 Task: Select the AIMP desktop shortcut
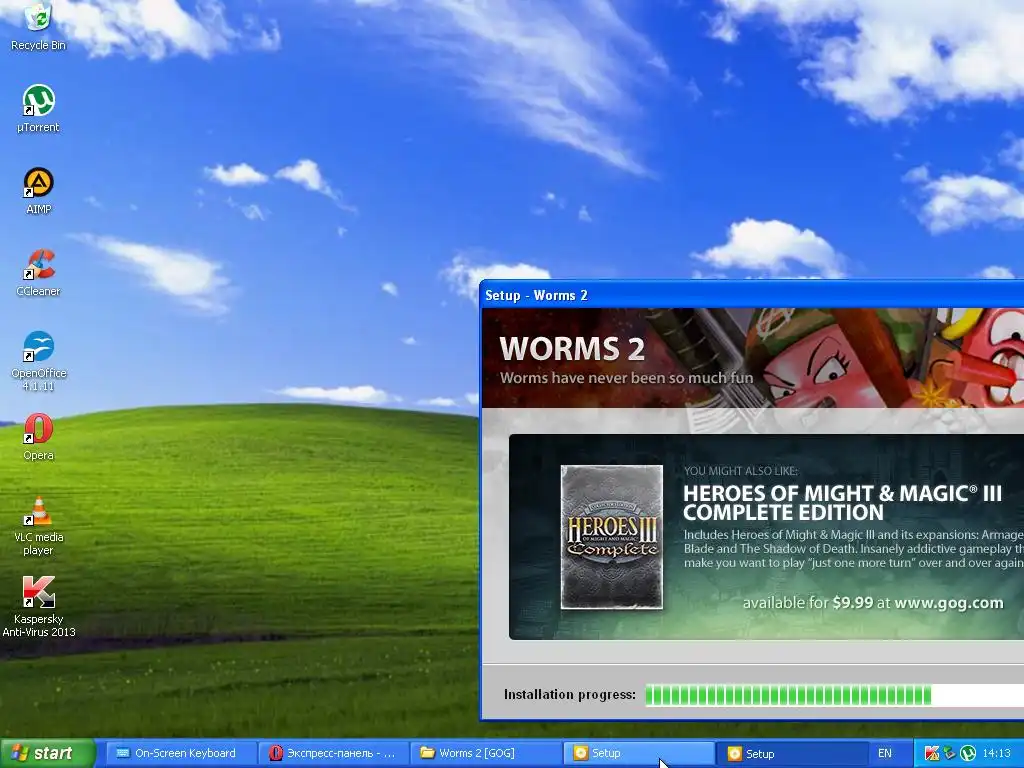click(x=38, y=191)
